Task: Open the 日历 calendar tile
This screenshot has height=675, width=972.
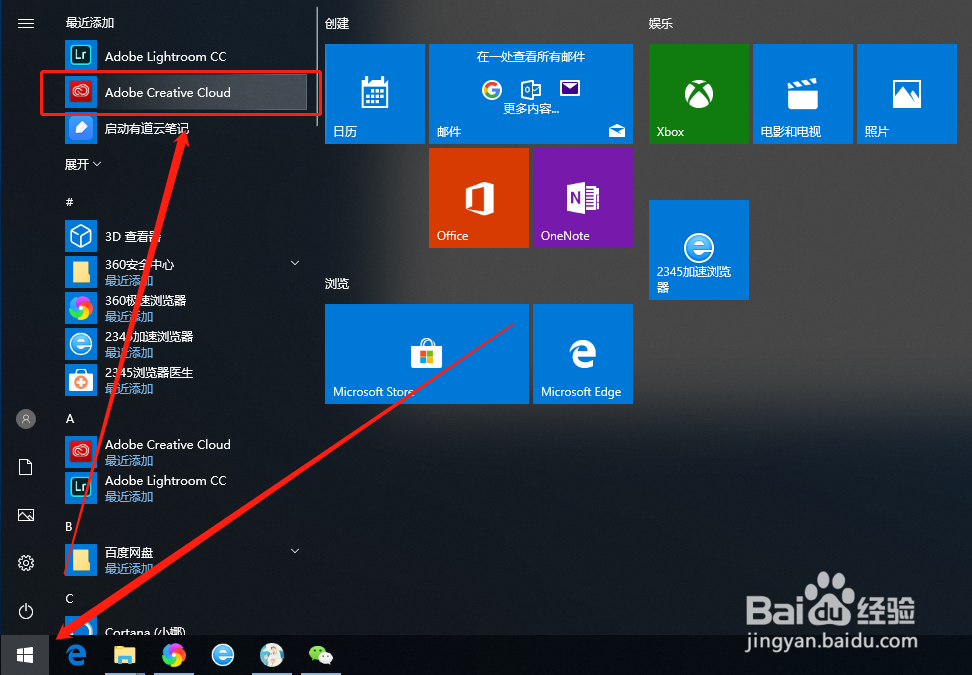Action: pyautogui.click(x=375, y=94)
